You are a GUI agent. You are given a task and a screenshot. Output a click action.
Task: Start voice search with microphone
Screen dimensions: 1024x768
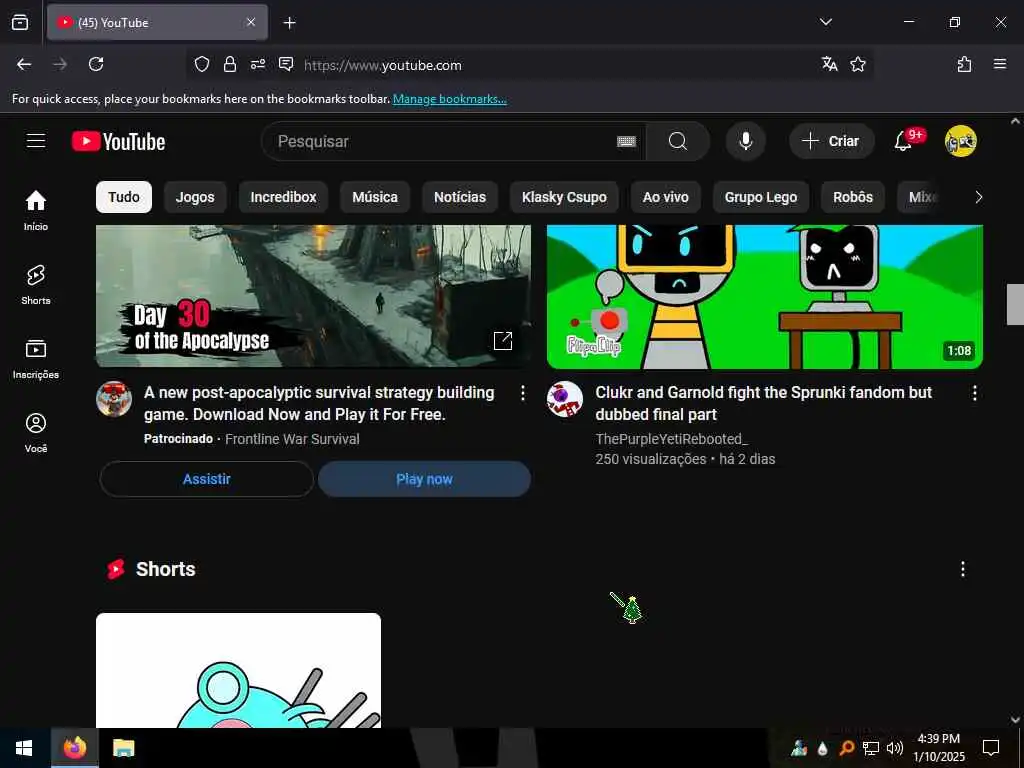(745, 141)
